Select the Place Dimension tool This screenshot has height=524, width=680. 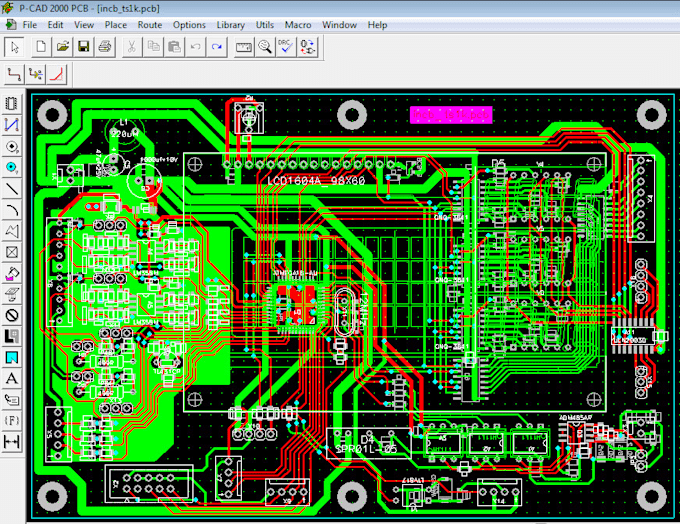[x=12, y=442]
